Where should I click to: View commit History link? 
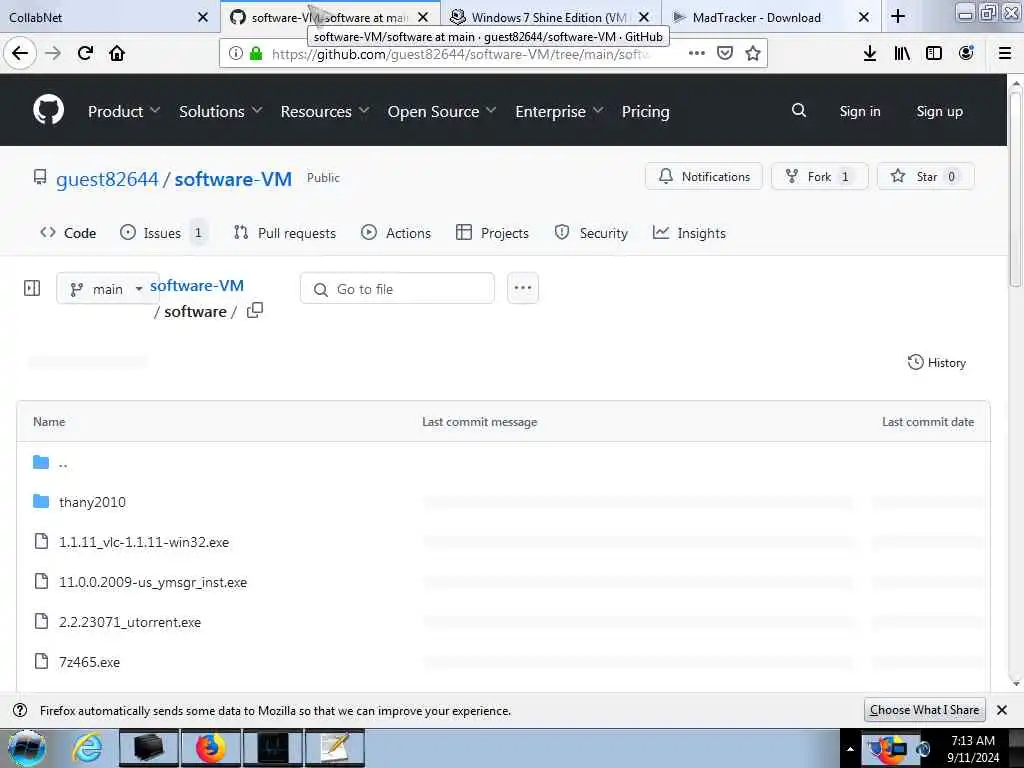936,362
